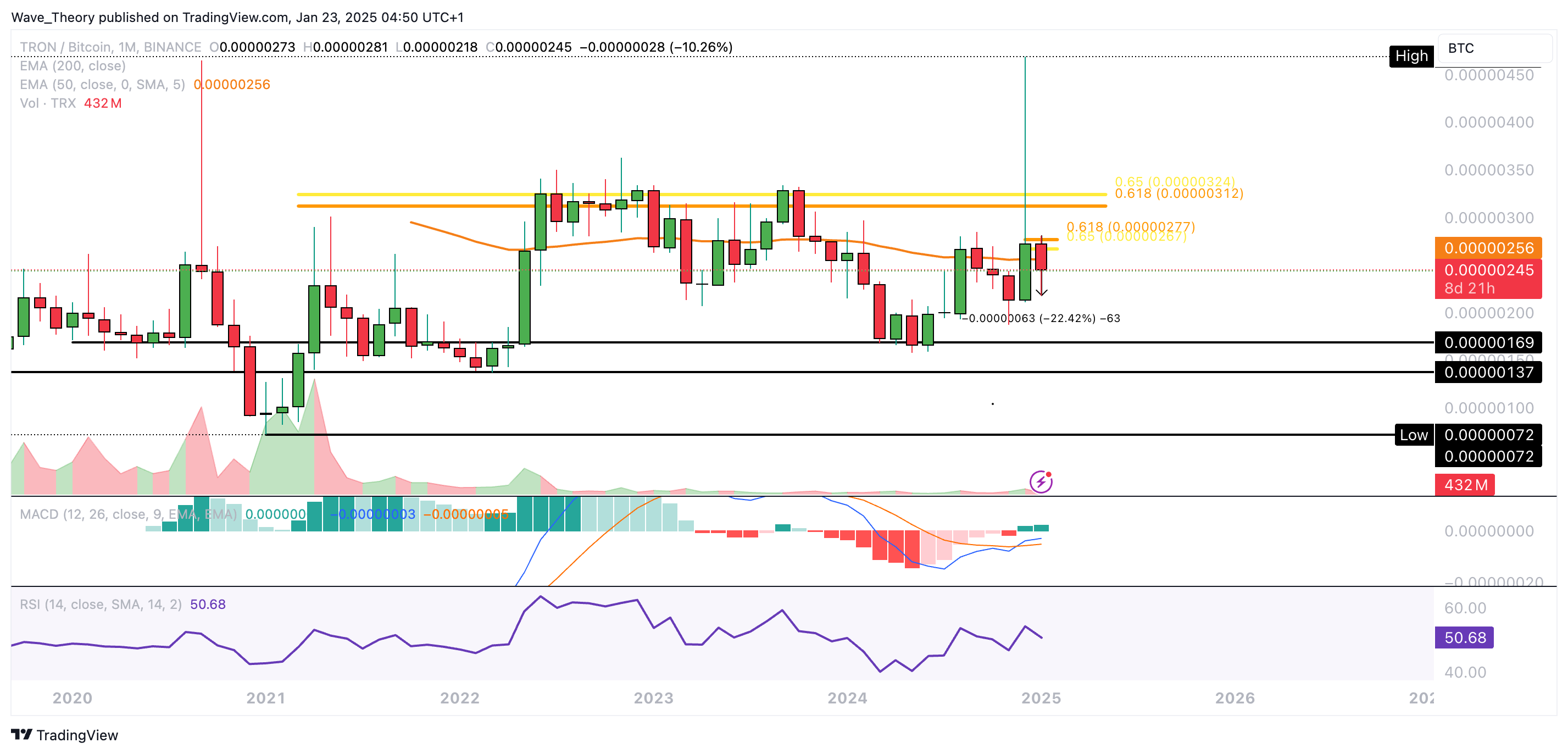The image size is (1568, 754).
Task: Click the TradingView logo at bottom left
Action: coord(64,735)
